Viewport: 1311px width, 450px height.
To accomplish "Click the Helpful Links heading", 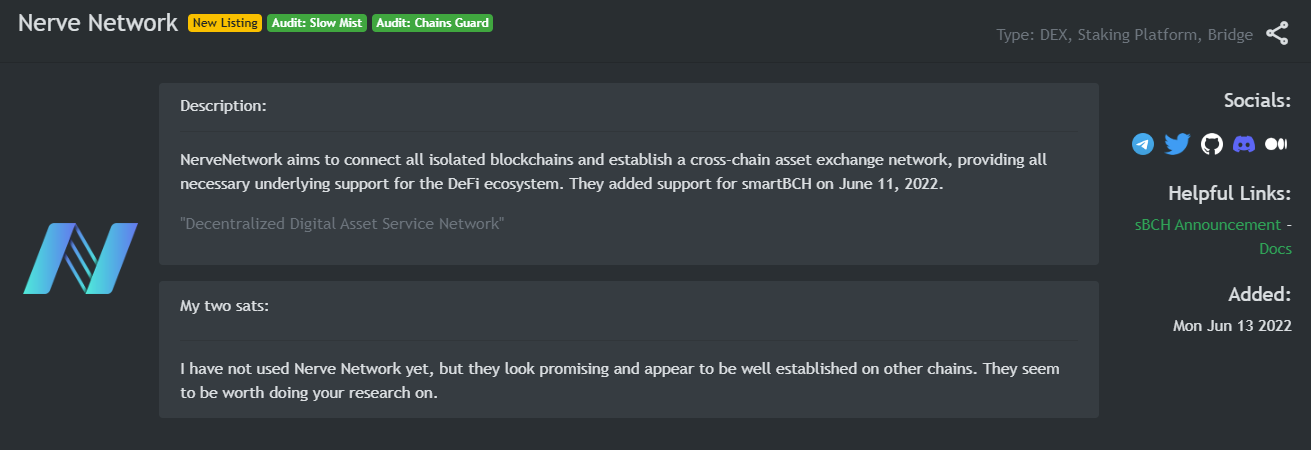I will (x=1229, y=193).
